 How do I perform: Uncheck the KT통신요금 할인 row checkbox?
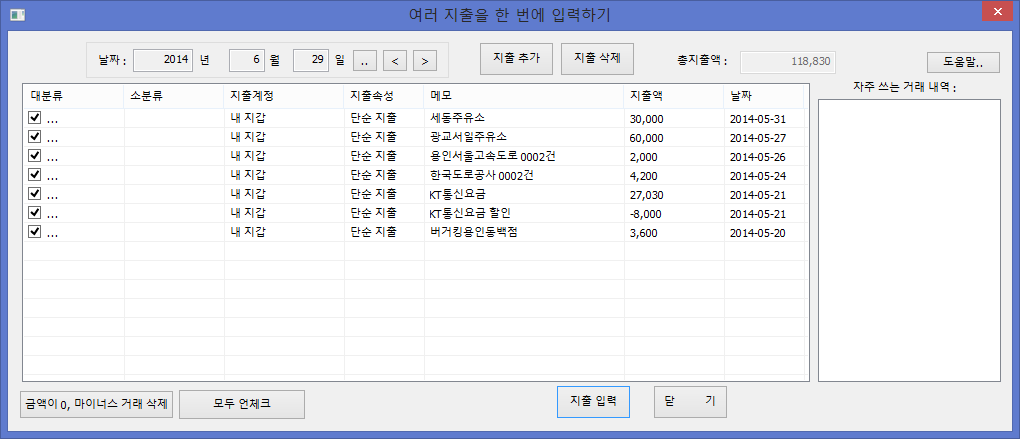coord(35,213)
